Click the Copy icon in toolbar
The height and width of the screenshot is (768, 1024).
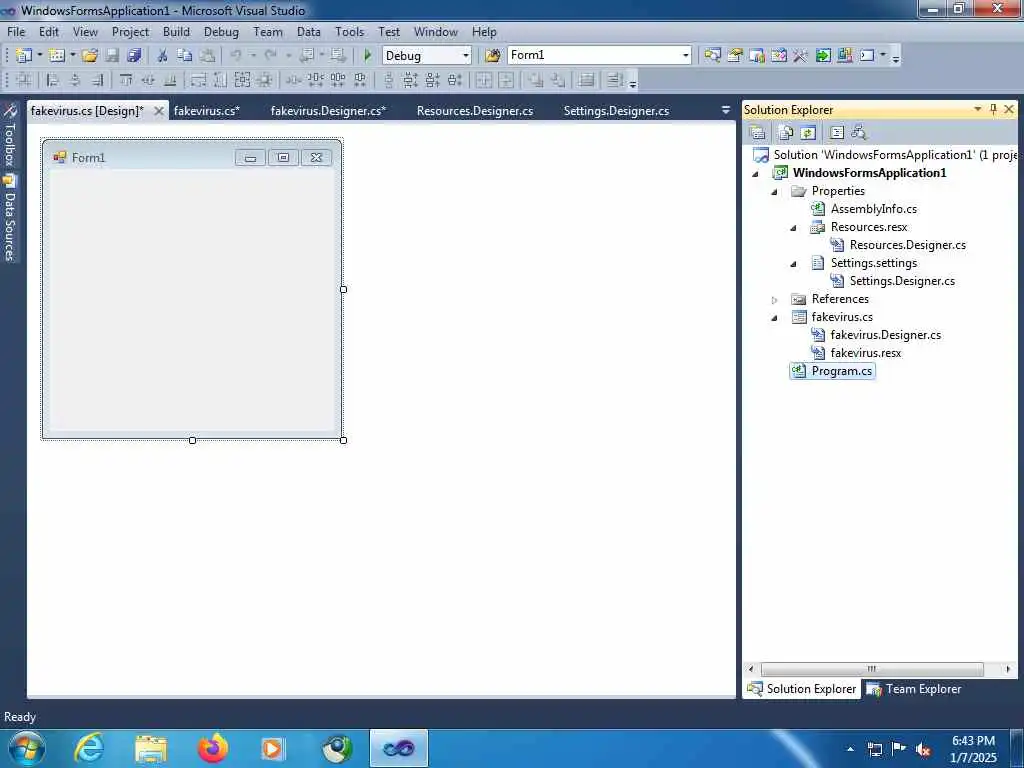coord(185,56)
